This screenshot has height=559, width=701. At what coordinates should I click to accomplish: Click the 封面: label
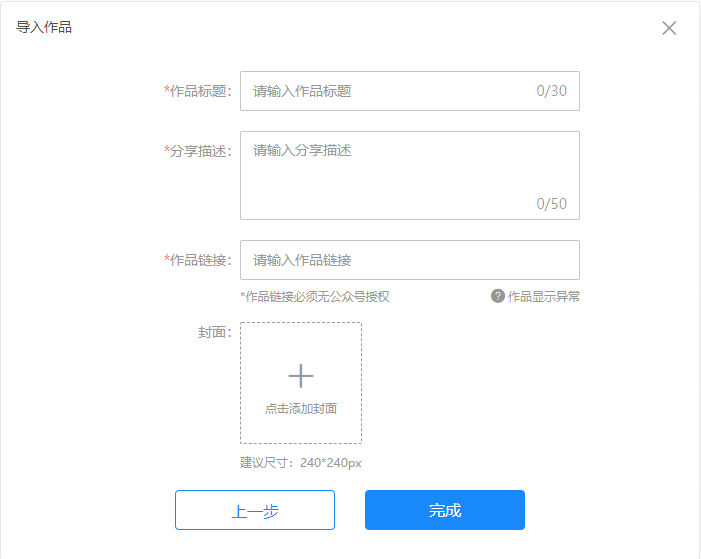coord(215,332)
